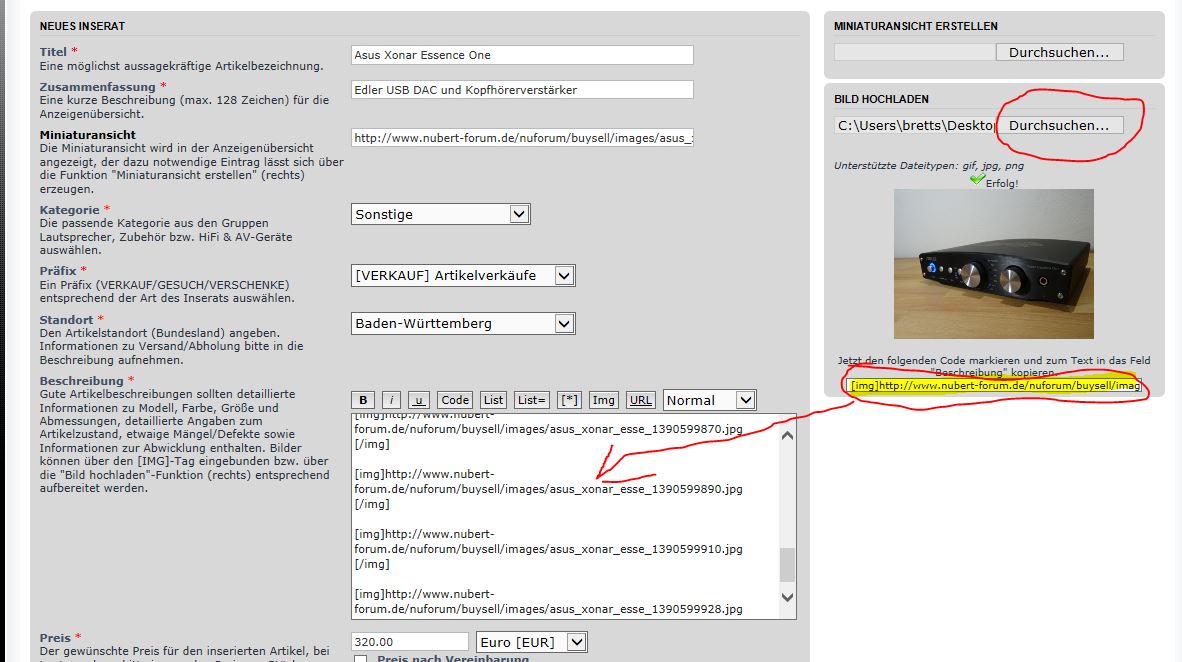Expand the Präfix dropdown with VERKAUF
Viewport: 1182px width, 662px height.
click(x=464, y=275)
